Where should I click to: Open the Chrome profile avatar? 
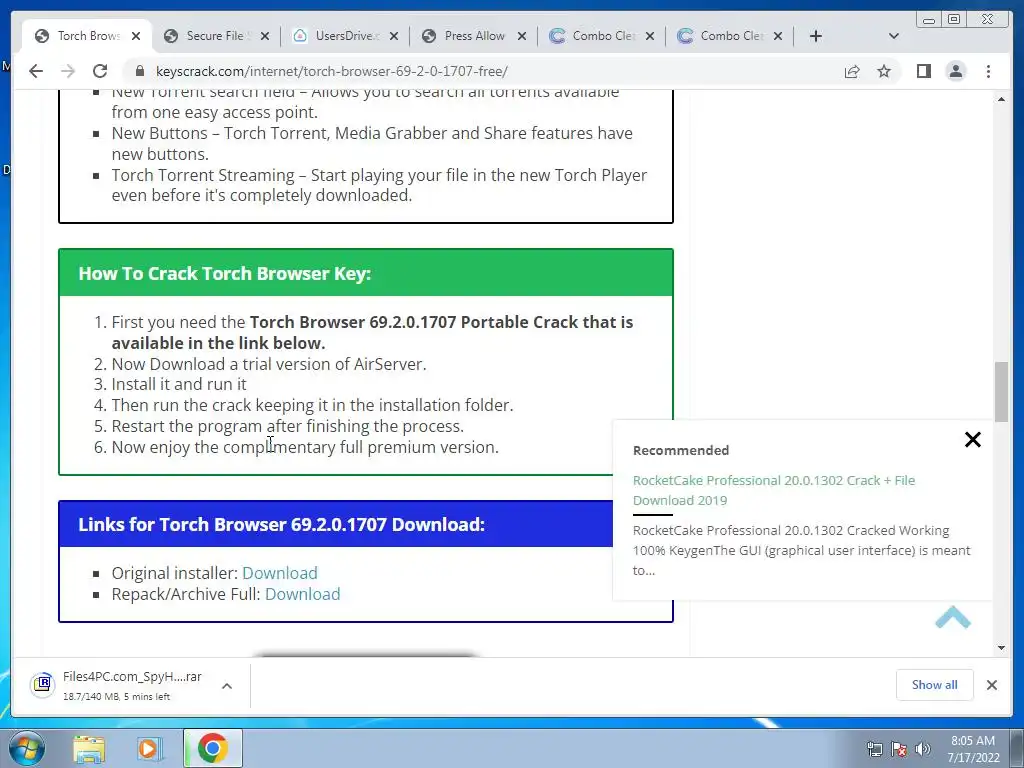[955, 71]
